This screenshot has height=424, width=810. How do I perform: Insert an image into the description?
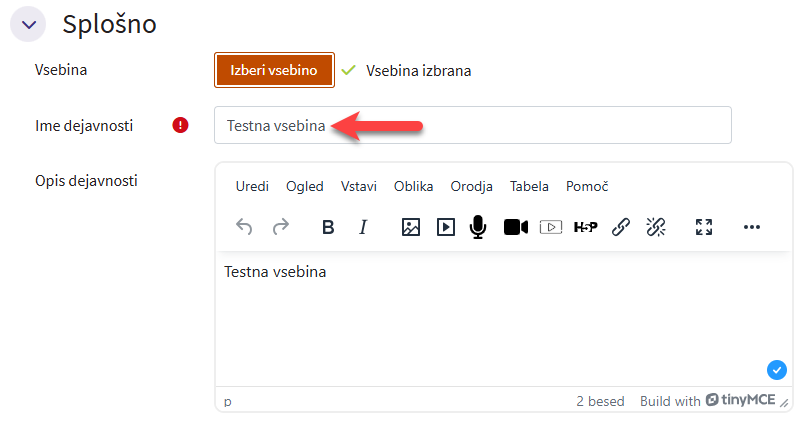point(410,227)
